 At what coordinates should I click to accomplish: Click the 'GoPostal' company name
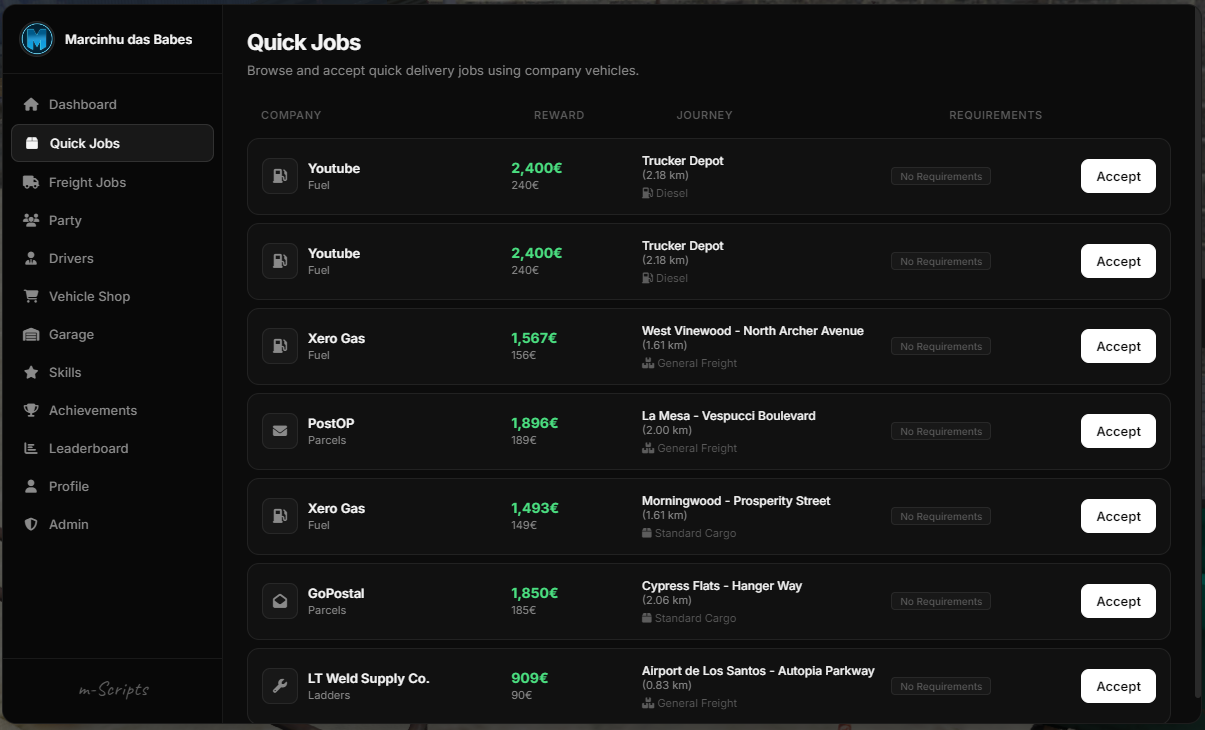(x=336, y=593)
